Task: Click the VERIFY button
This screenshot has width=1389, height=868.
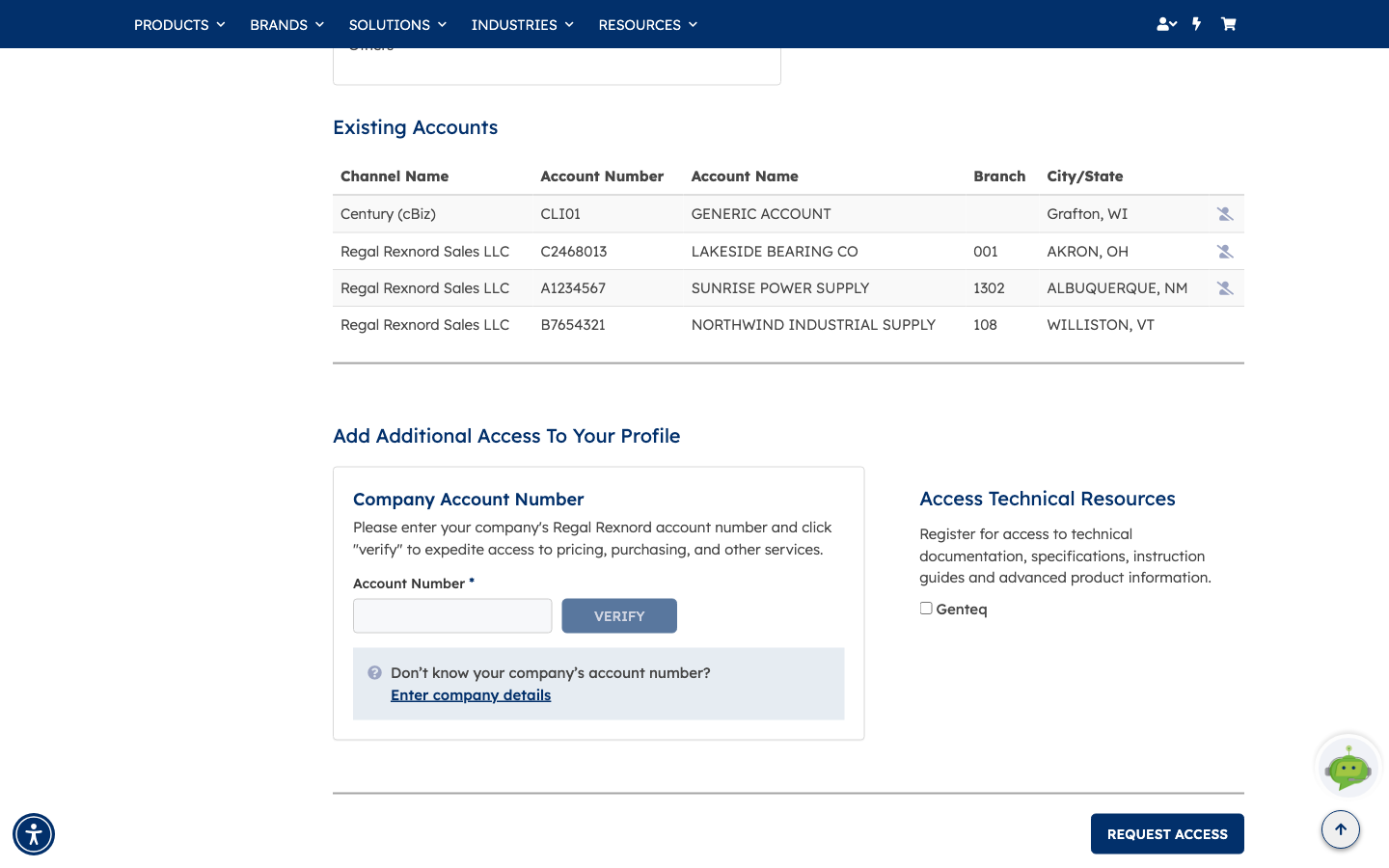Action: (x=619, y=616)
